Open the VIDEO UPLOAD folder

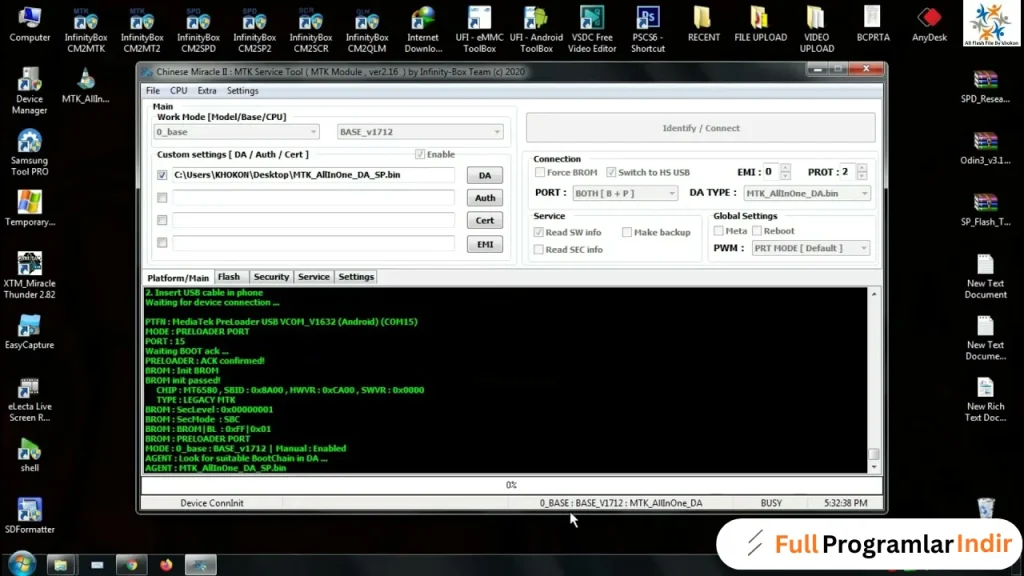coord(816,30)
